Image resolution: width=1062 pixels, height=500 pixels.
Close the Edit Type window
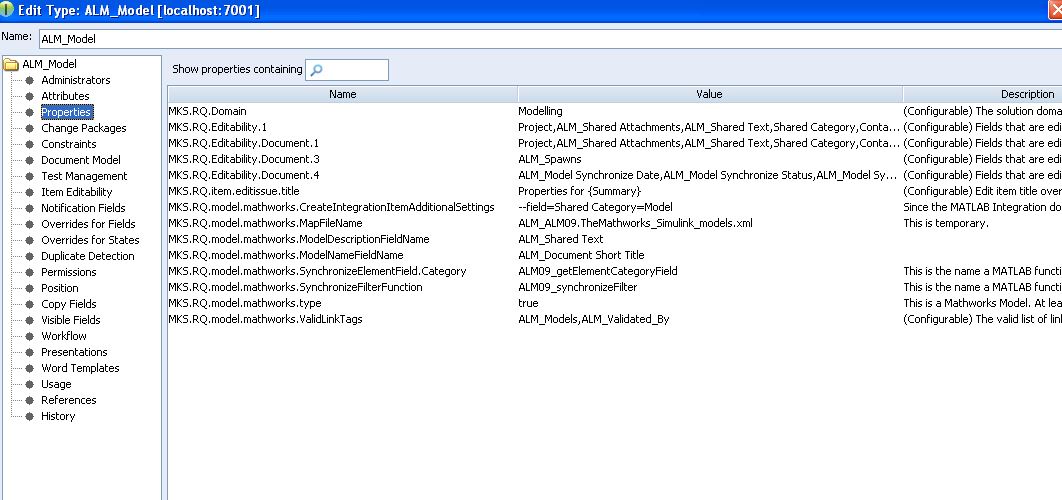coord(1054,10)
